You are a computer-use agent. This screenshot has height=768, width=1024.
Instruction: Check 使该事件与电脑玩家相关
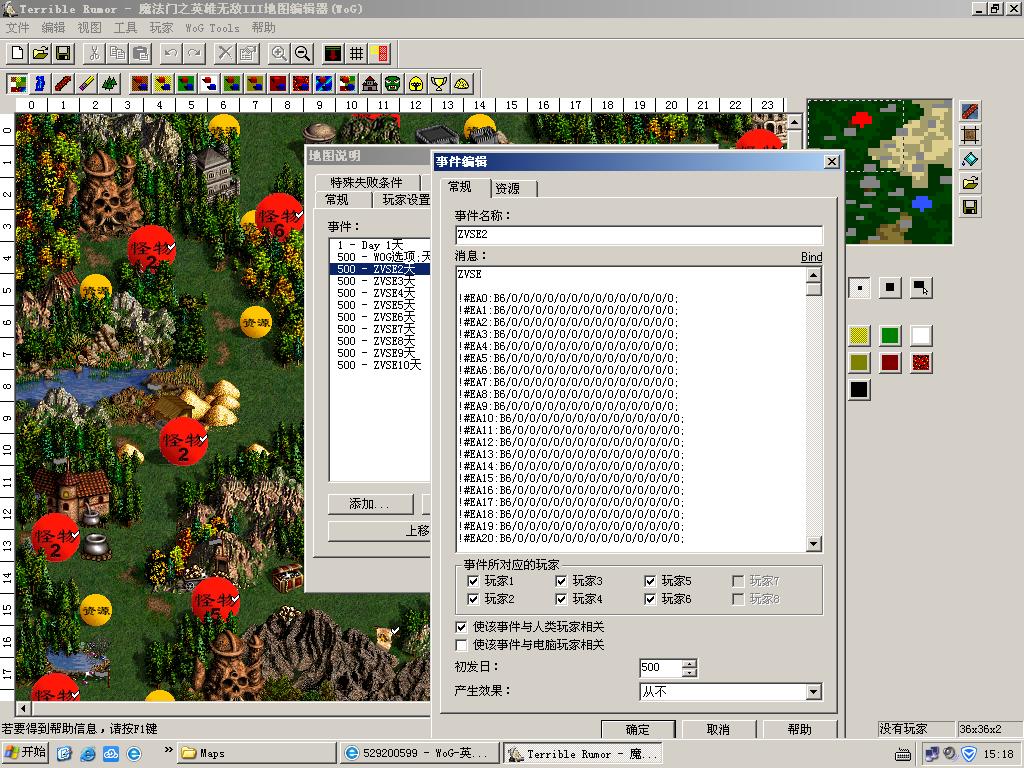(461, 645)
